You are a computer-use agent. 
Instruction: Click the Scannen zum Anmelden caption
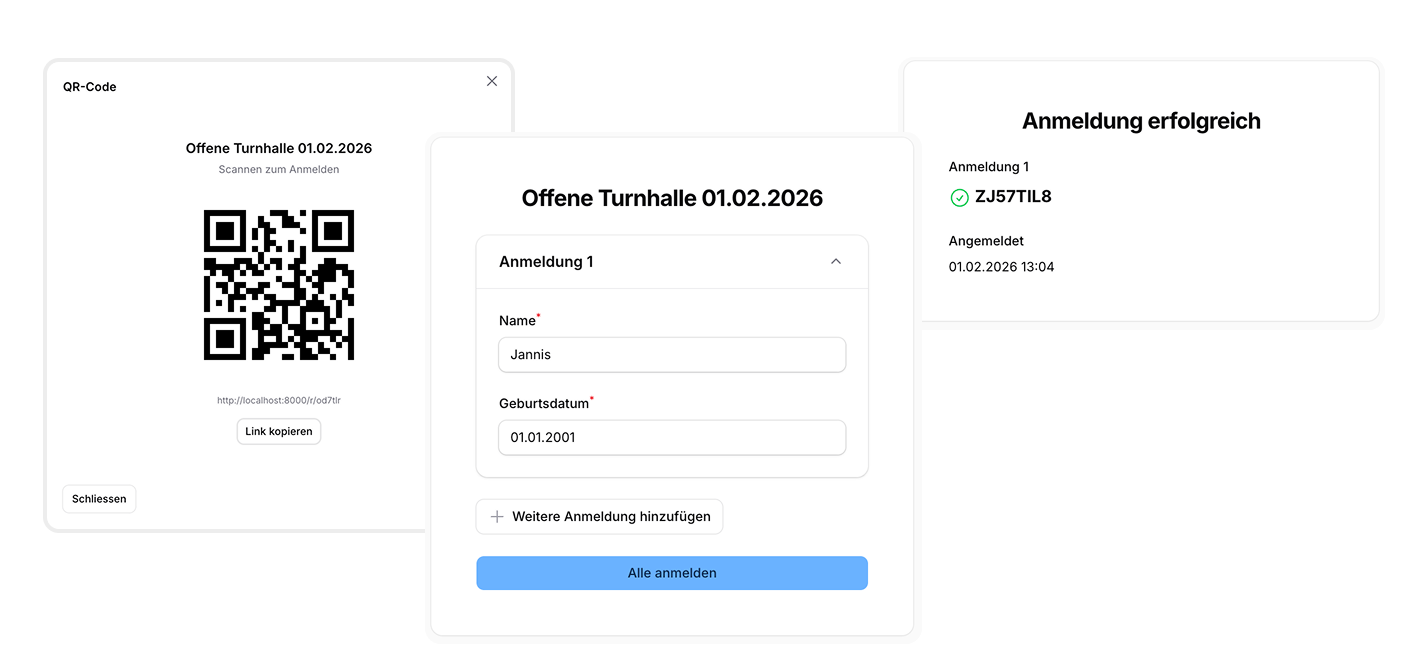(x=278, y=169)
